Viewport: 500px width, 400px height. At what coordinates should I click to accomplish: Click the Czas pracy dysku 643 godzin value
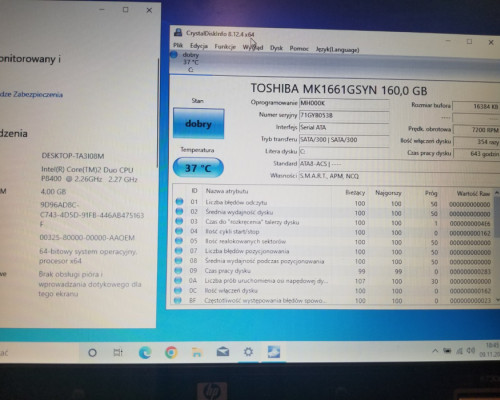(x=476, y=154)
